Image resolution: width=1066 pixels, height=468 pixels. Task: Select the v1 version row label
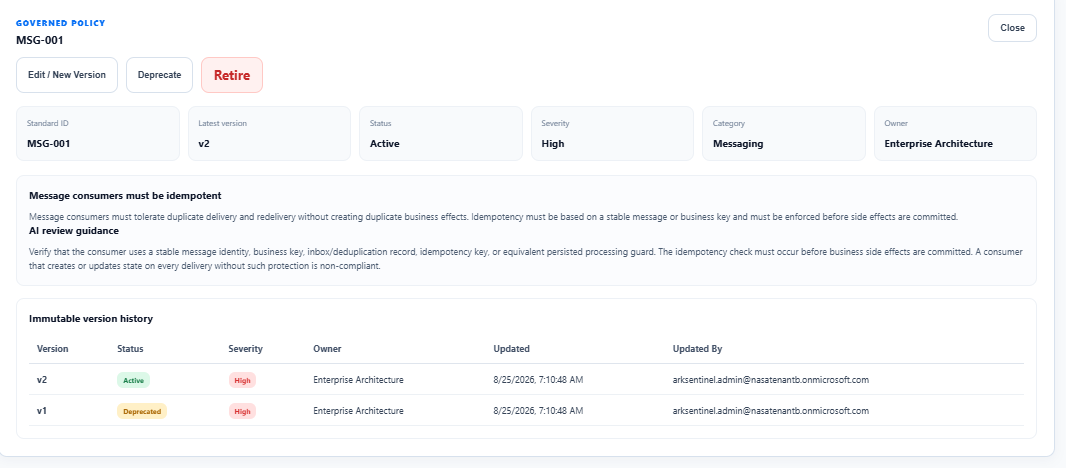pos(42,411)
